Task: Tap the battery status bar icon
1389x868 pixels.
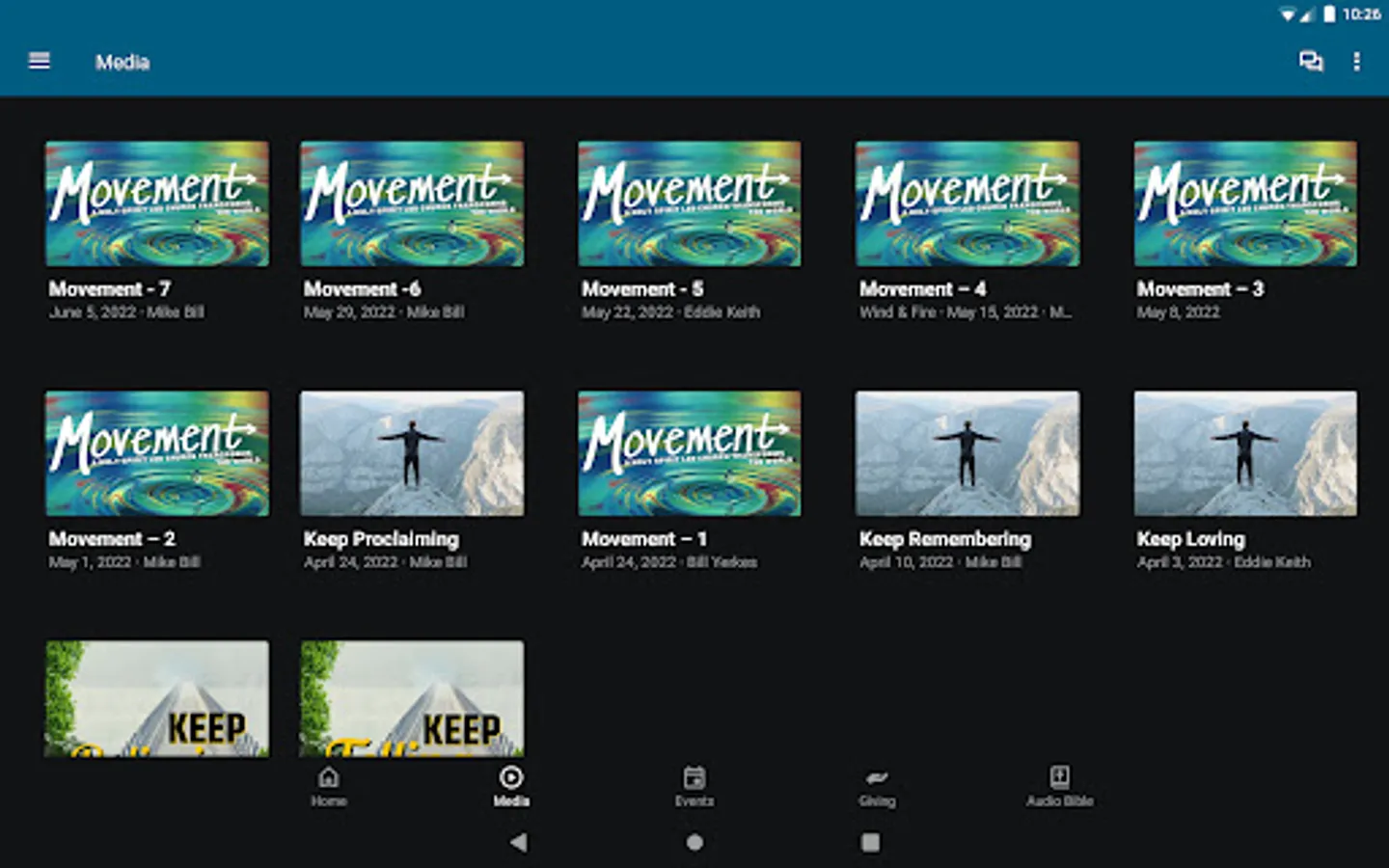Action: click(x=1329, y=14)
